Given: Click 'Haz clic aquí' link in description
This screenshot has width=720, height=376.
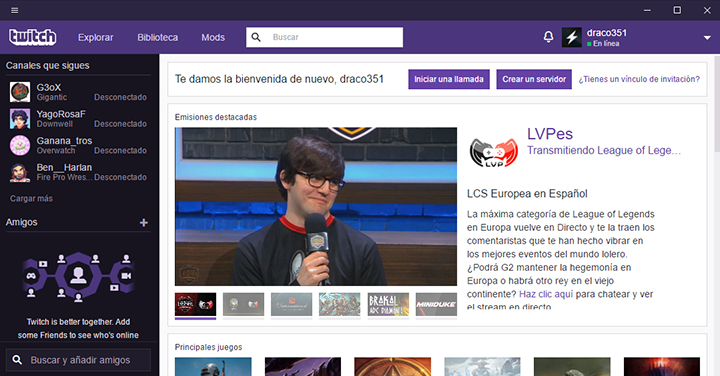Looking at the screenshot, I should pyautogui.click(x=546, y=294).
